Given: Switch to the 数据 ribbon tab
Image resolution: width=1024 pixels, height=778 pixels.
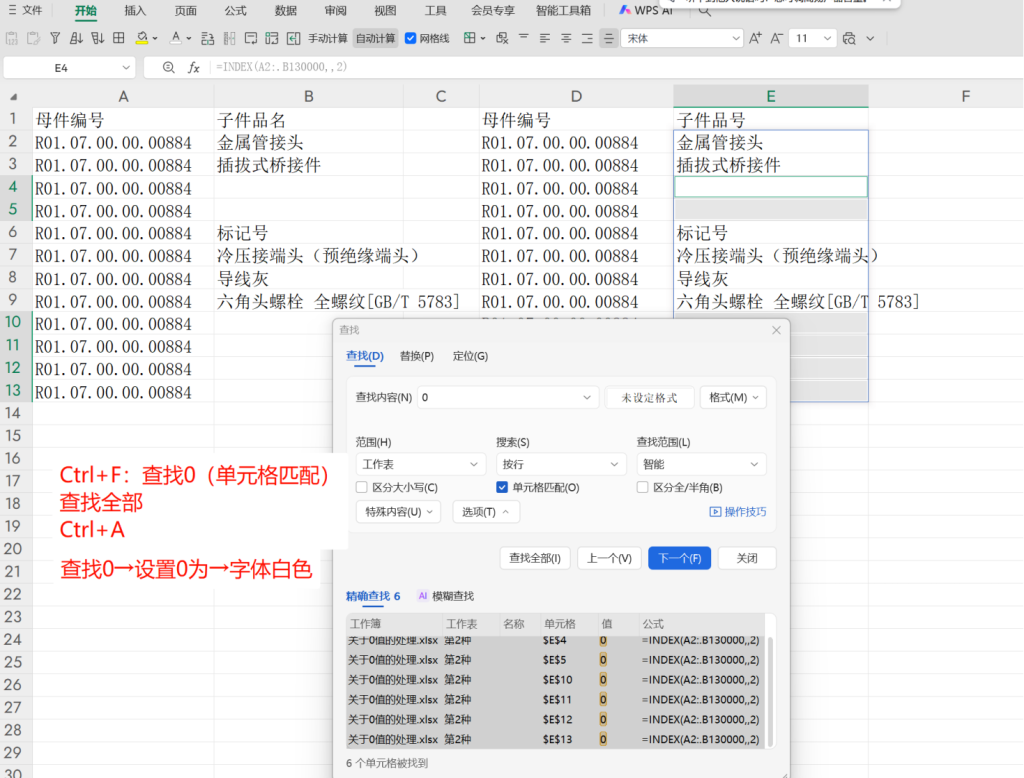Looking at the screenshot, I should tap(285, 10).
